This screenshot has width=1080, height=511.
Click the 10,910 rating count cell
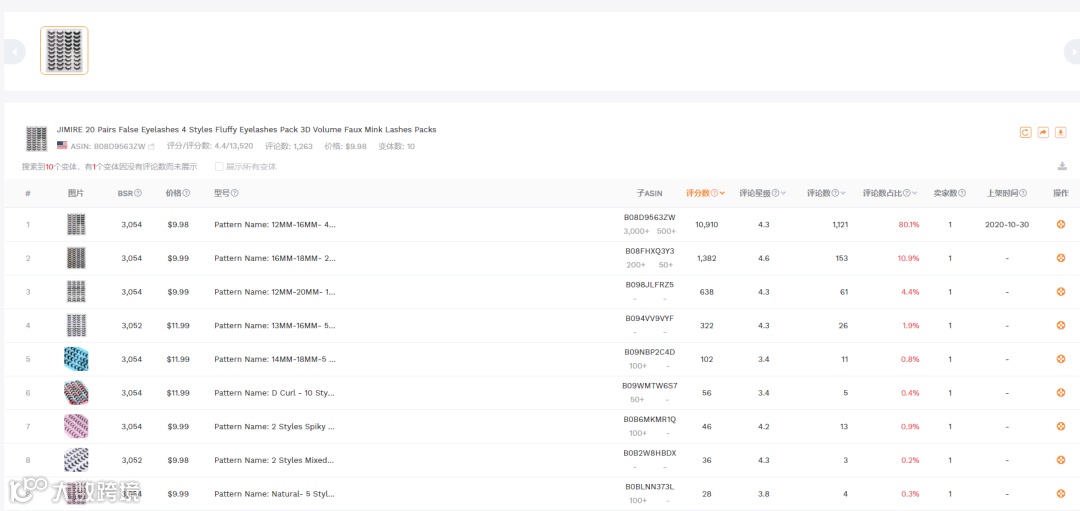click(x=707, y=225)
